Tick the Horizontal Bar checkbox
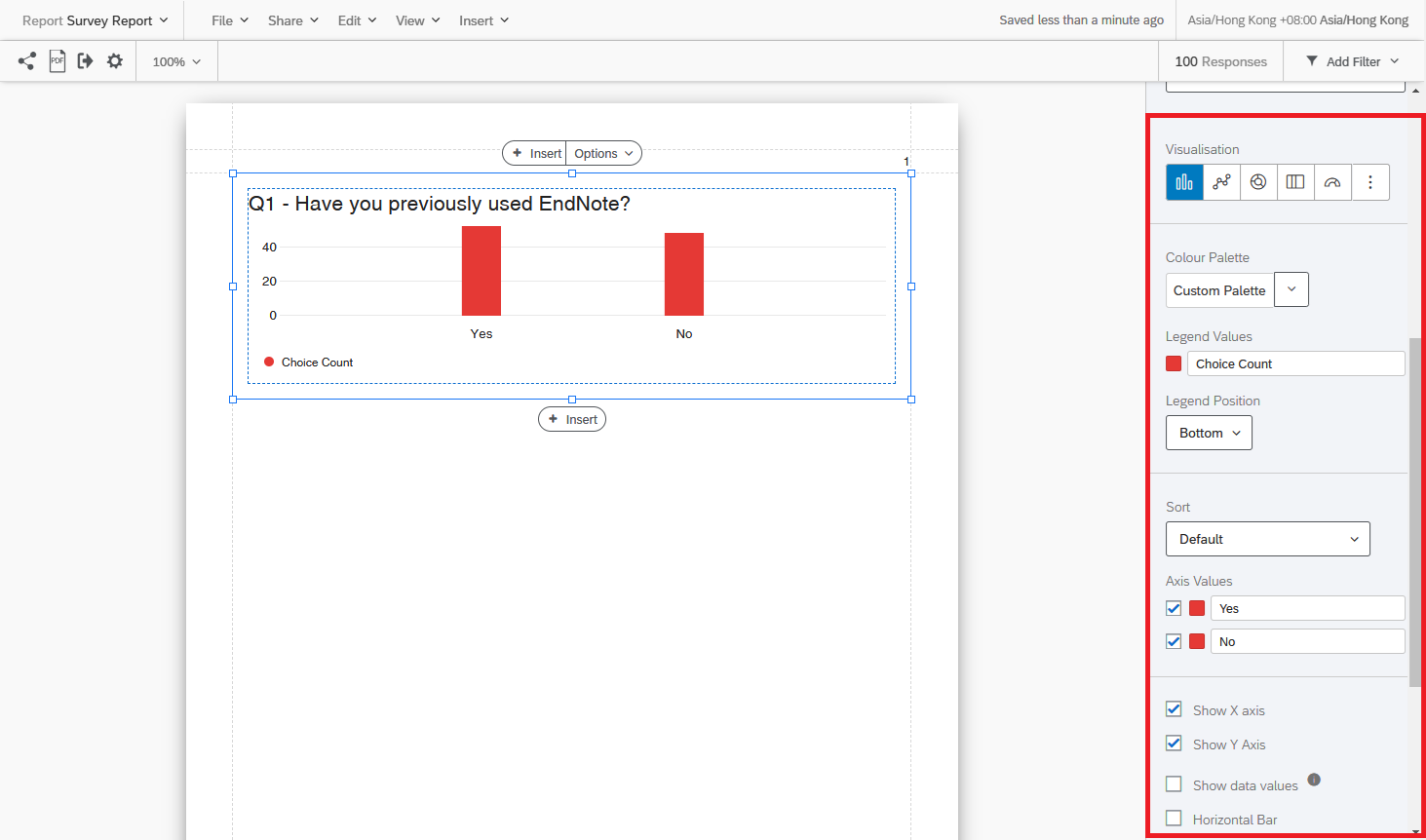The height and width of the screenshot is (840, 1426). coord(1174,819)
